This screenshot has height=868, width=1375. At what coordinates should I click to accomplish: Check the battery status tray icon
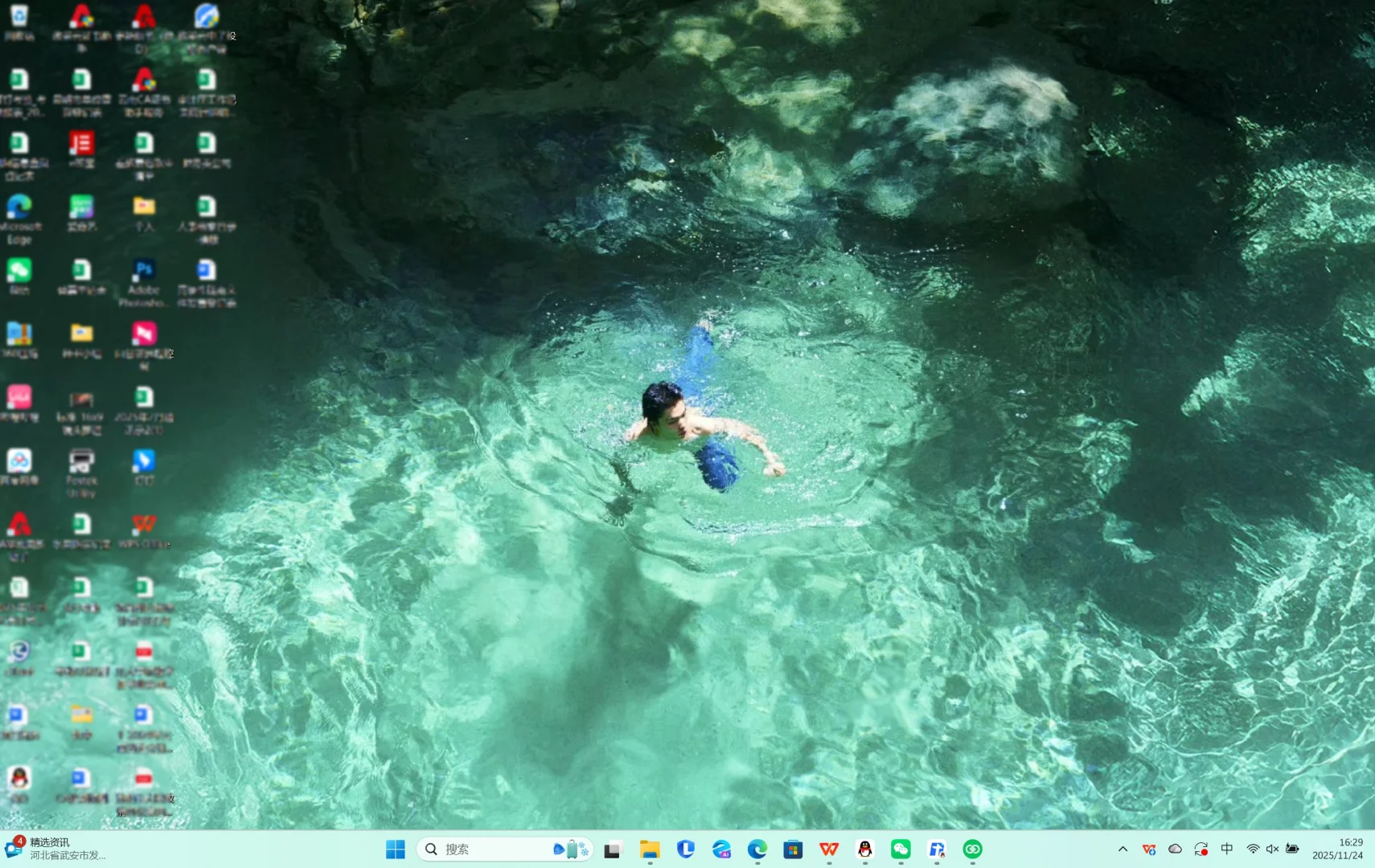(x=1292, y=850)
